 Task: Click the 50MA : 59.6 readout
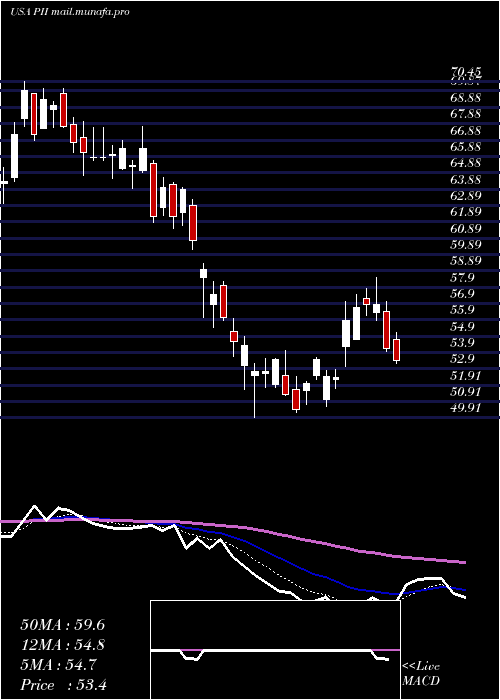63,625
